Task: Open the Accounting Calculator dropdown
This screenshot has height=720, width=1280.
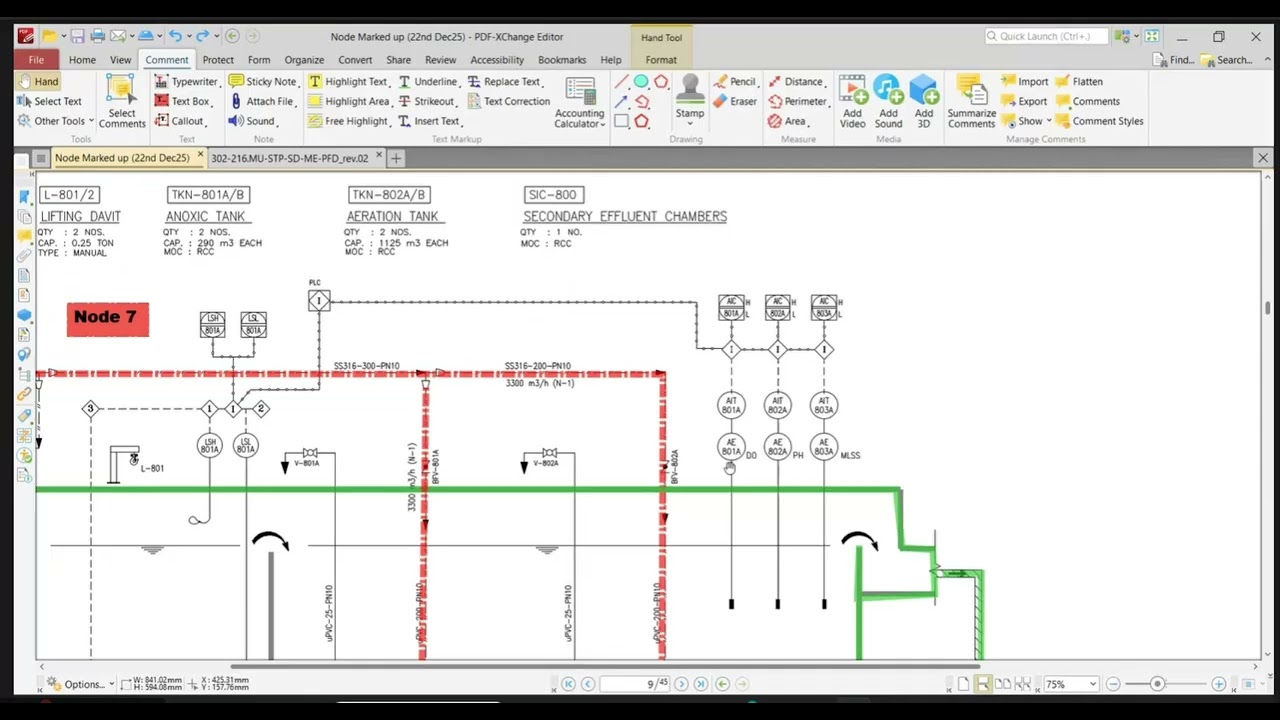Action: (580, 103)
